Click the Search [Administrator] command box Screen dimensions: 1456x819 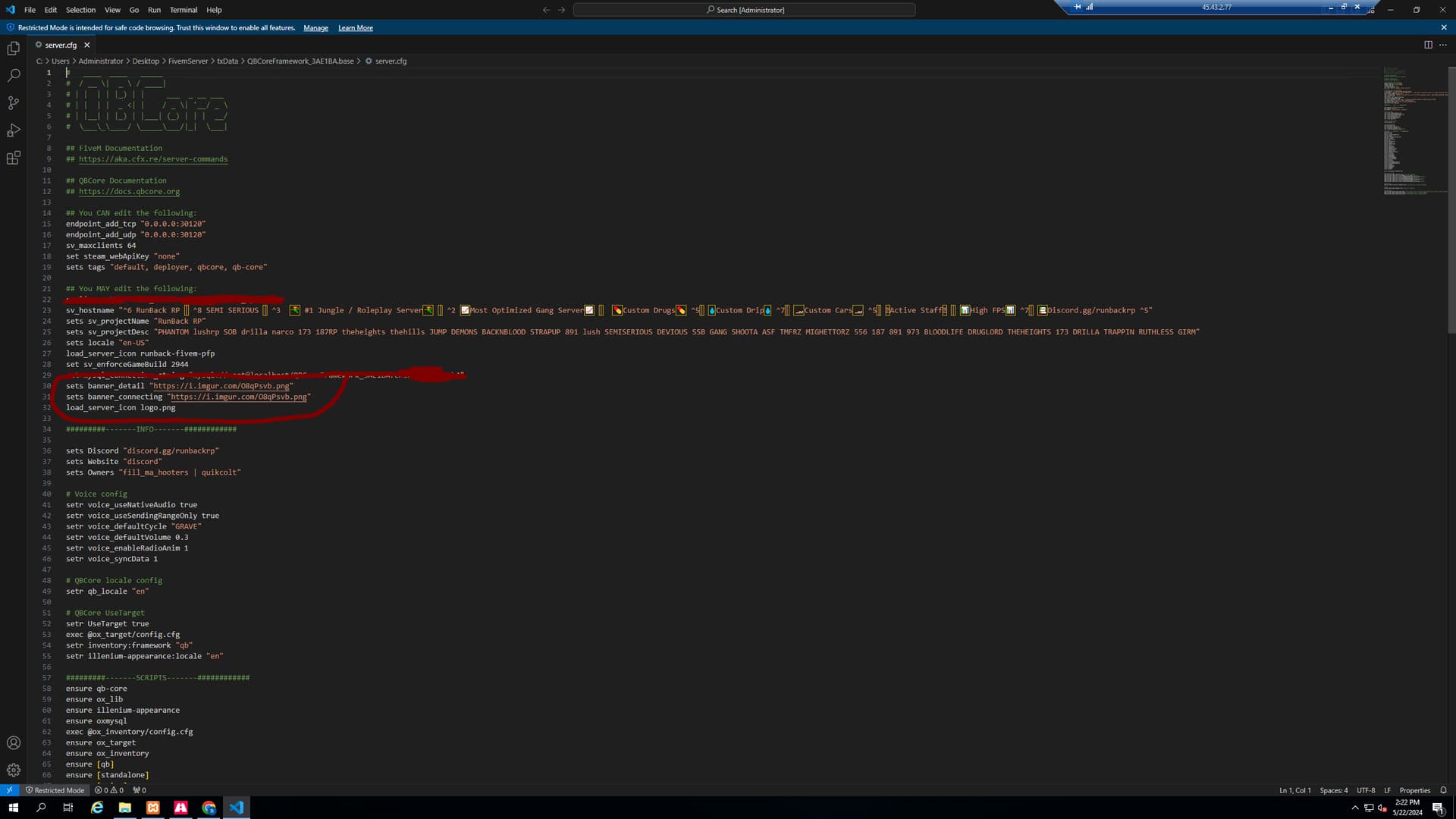pyautogui.click(x=744, y=10)
